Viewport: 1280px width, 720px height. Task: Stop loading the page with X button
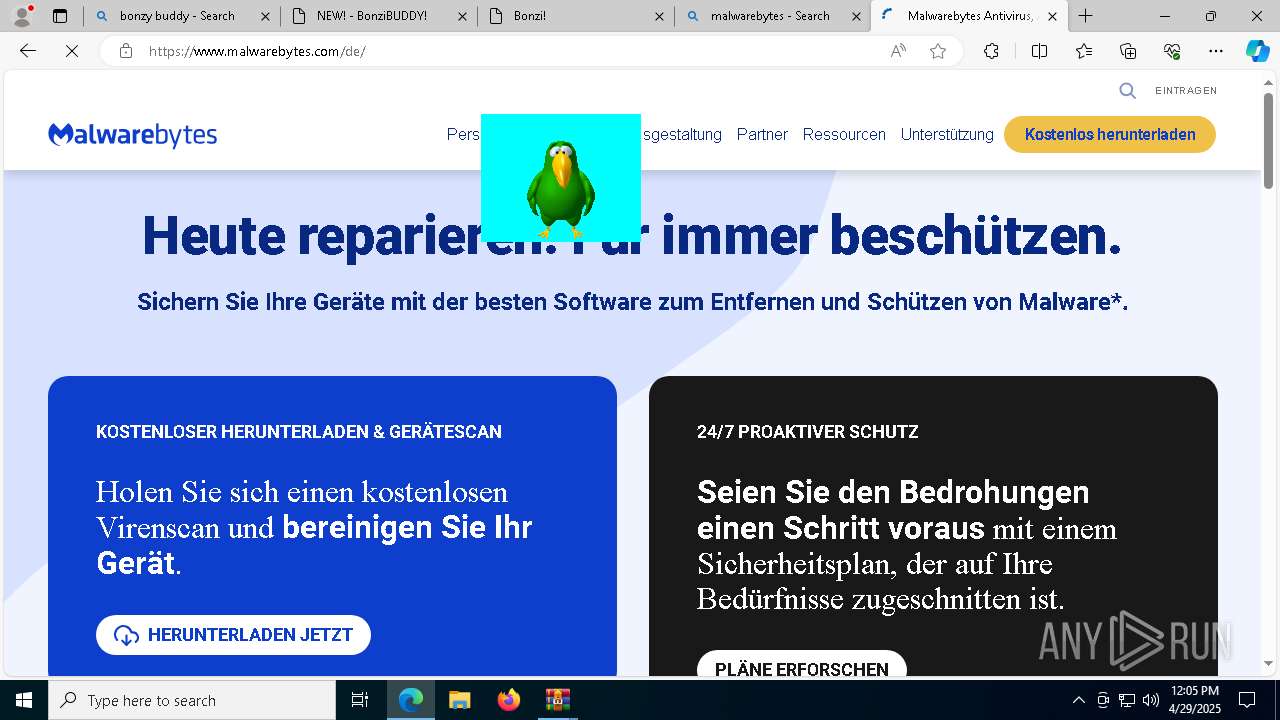(x=72, y=51)
